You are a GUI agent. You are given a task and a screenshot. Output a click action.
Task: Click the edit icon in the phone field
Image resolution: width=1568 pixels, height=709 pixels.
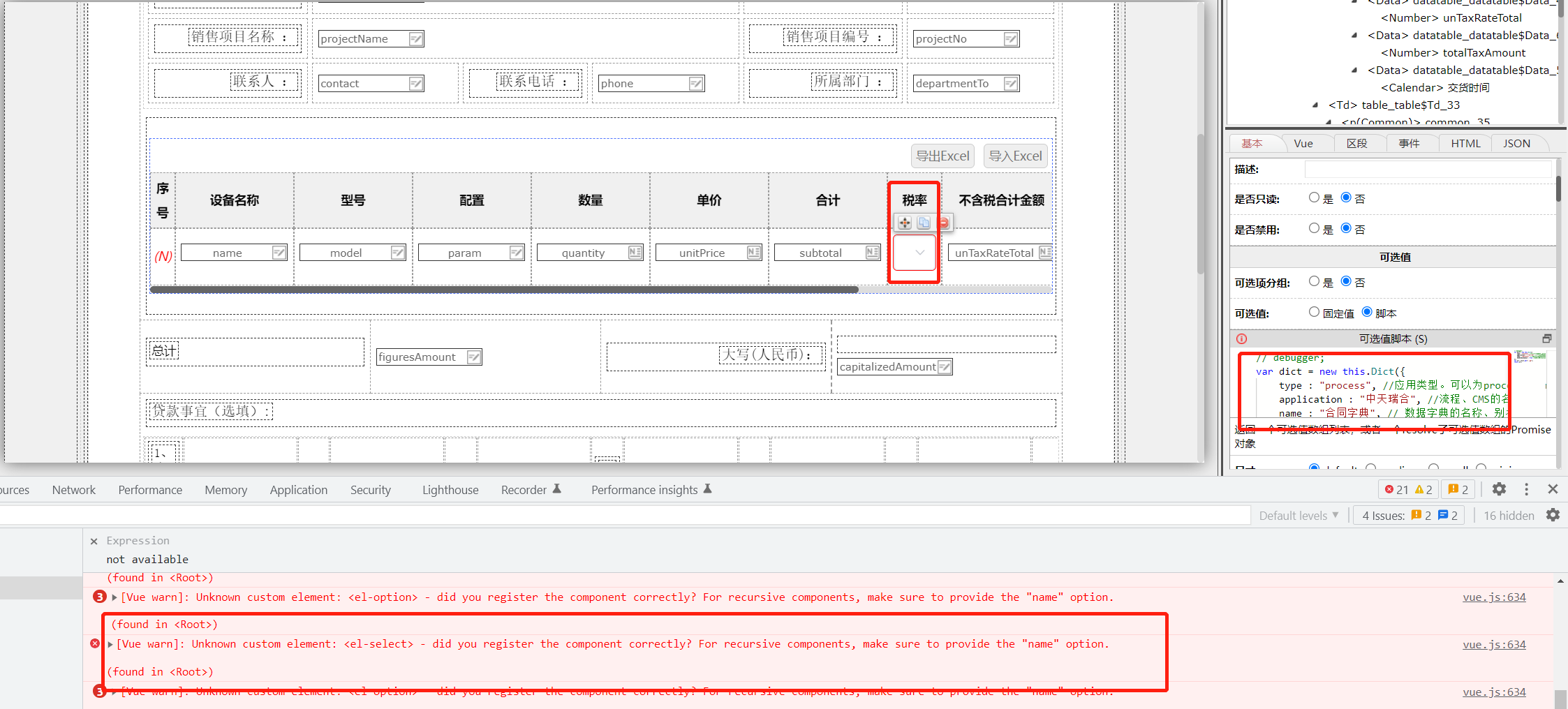(x=696, y=84)
